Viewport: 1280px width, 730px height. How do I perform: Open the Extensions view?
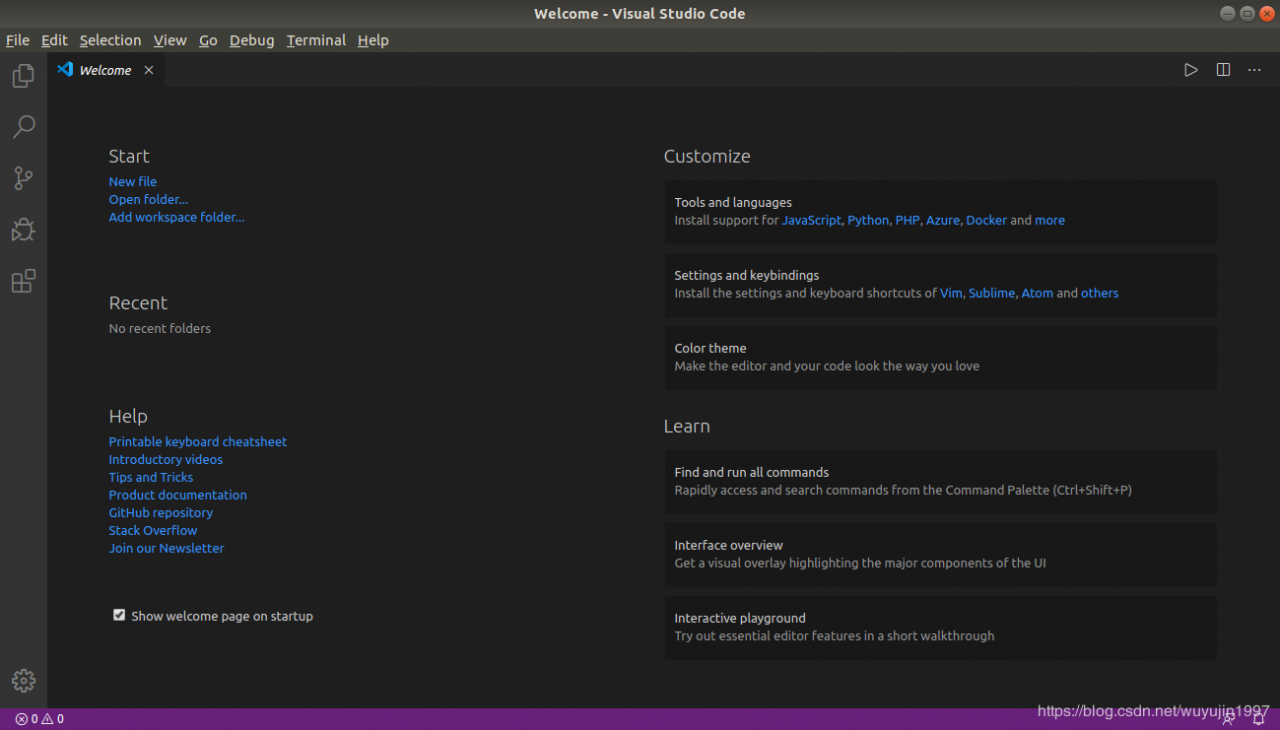(x=23, y=282)
